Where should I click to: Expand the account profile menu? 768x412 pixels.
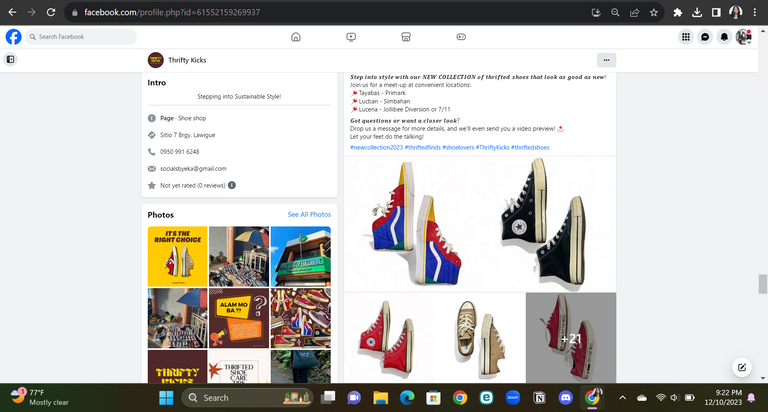(743, 37)
